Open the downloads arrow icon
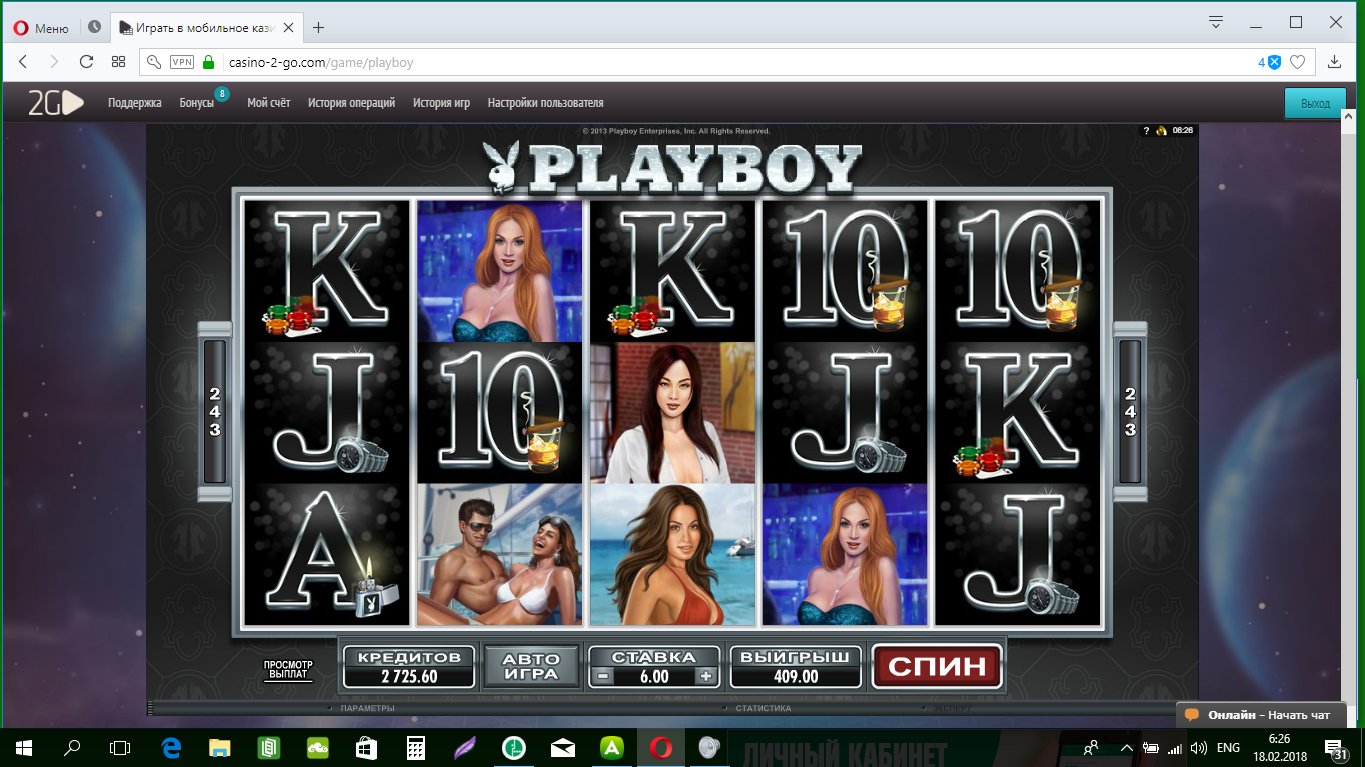Screen dimensions: 1365x767 (x=1334, y=62)
